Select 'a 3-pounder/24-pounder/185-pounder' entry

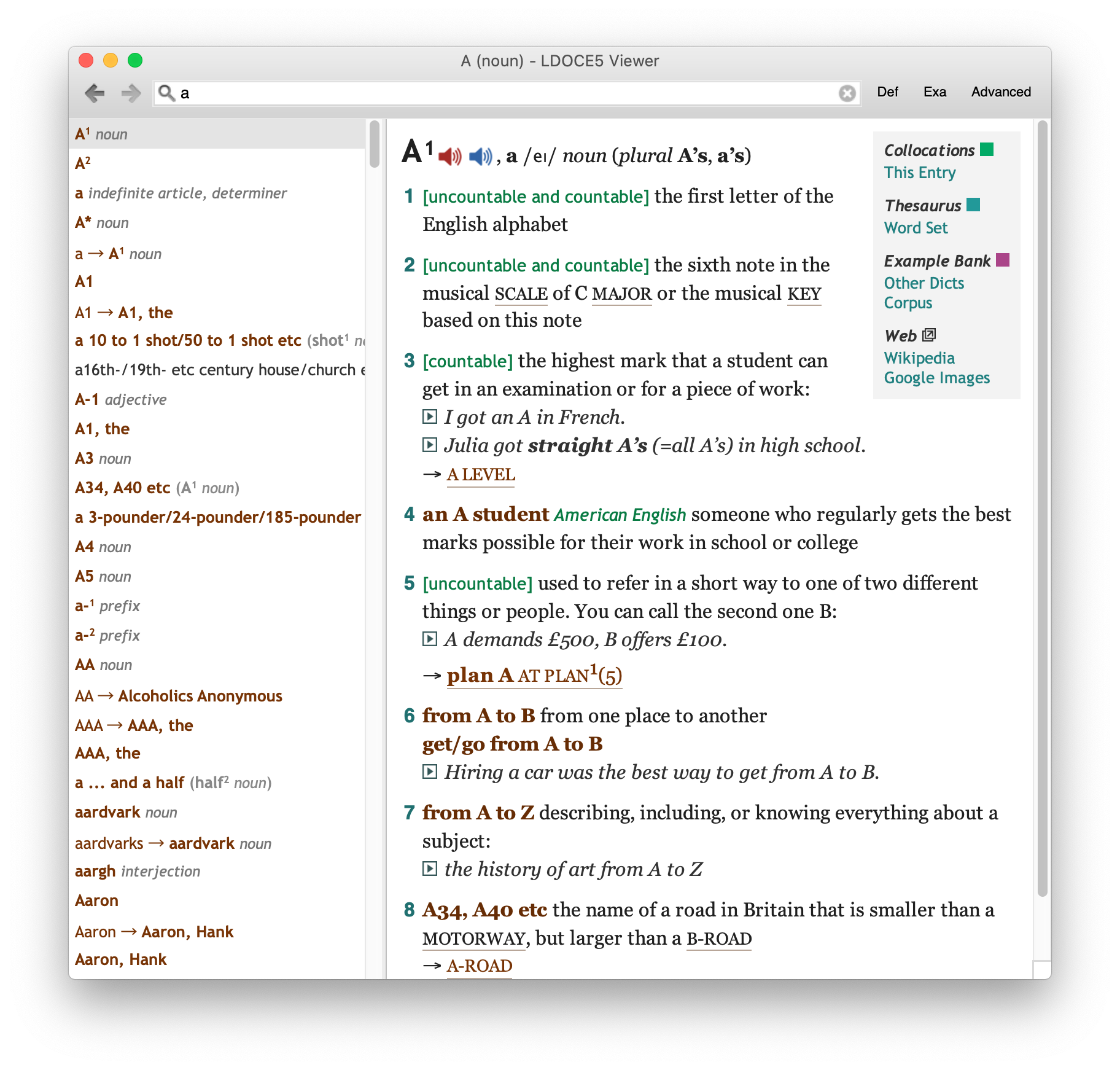[x=217, y=517]
